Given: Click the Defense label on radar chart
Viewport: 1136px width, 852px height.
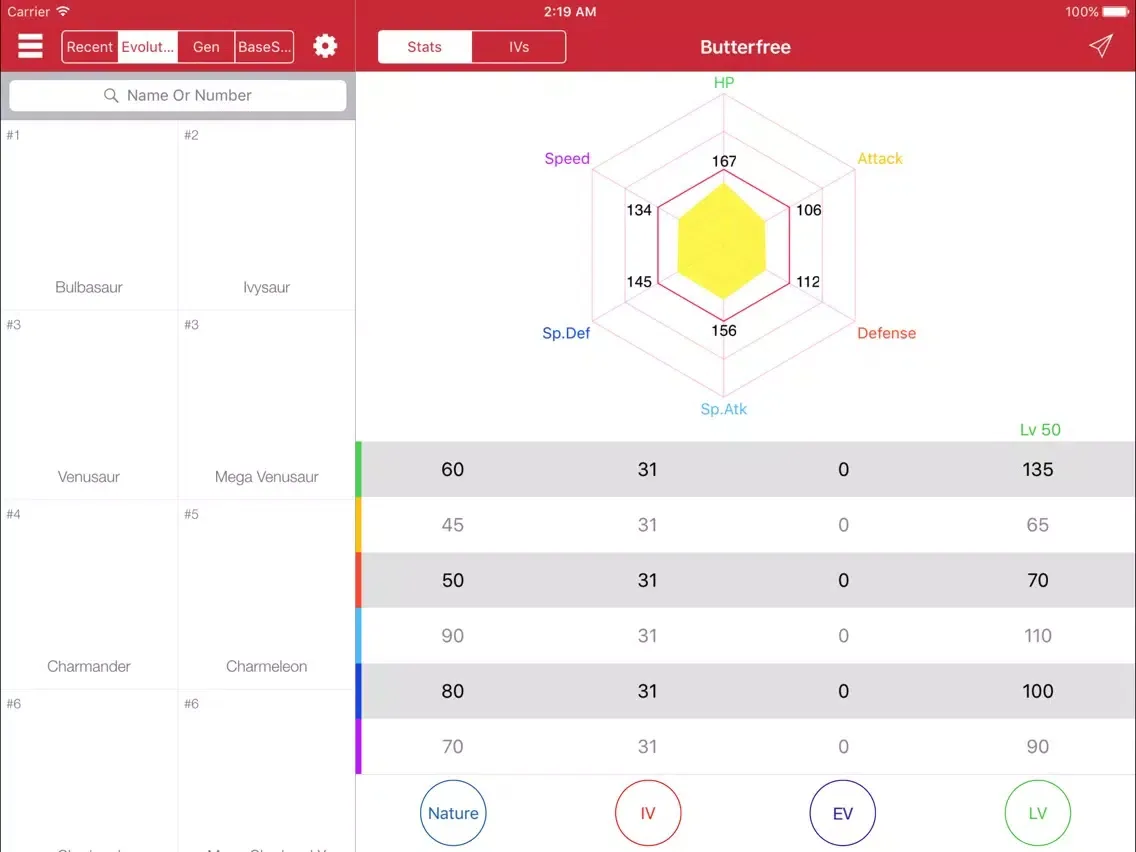Looking at the screenshot, I should 886,333.
